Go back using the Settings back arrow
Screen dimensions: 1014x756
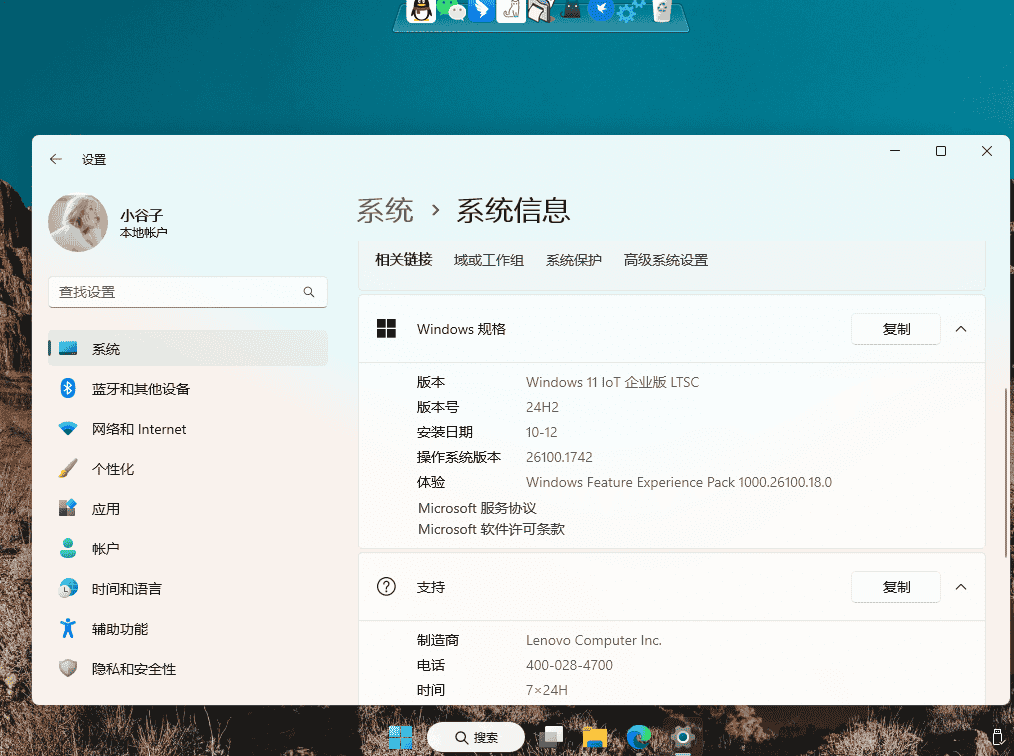56,159
